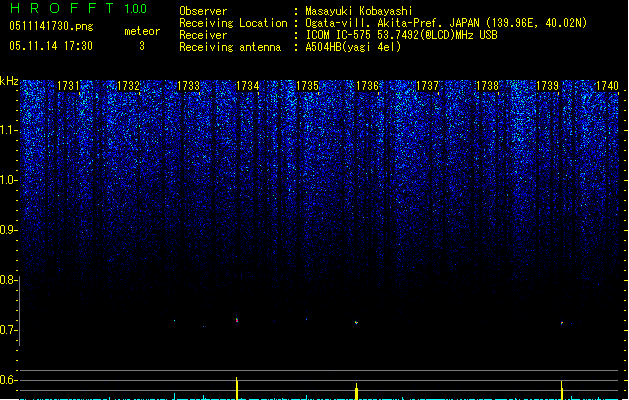Click the 1740 time marker

607,86
